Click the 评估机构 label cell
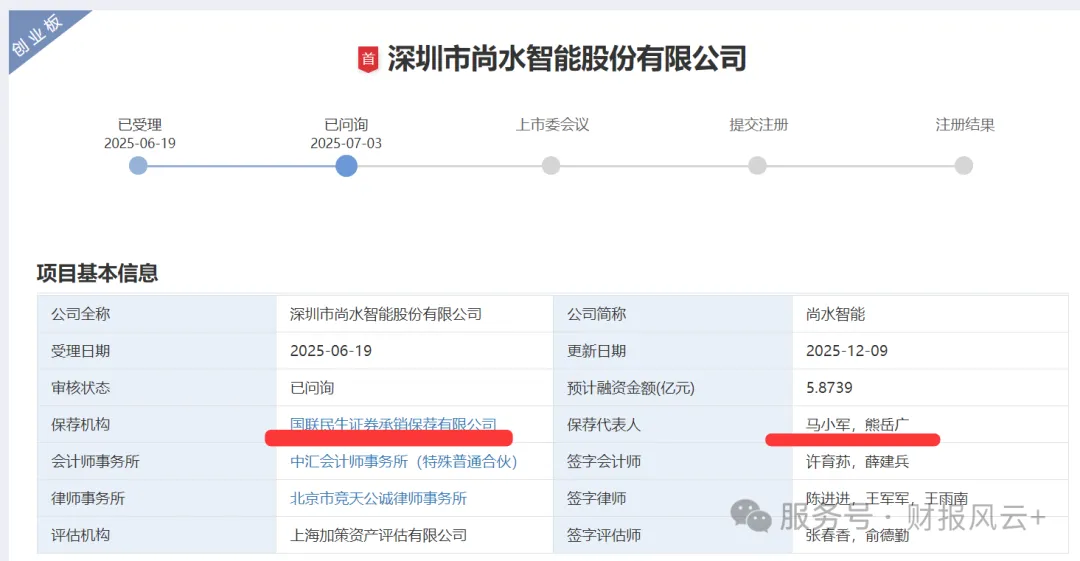 [157, 536]
